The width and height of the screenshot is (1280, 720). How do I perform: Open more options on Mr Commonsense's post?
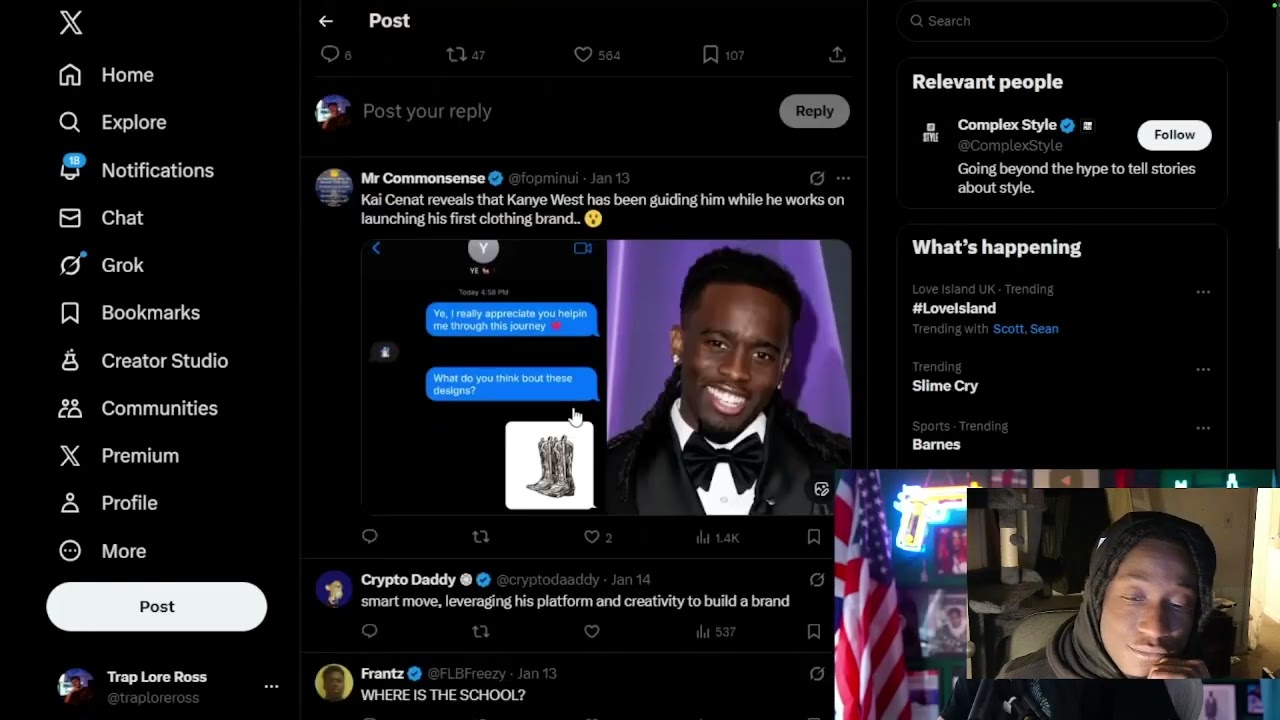point(843,178)
